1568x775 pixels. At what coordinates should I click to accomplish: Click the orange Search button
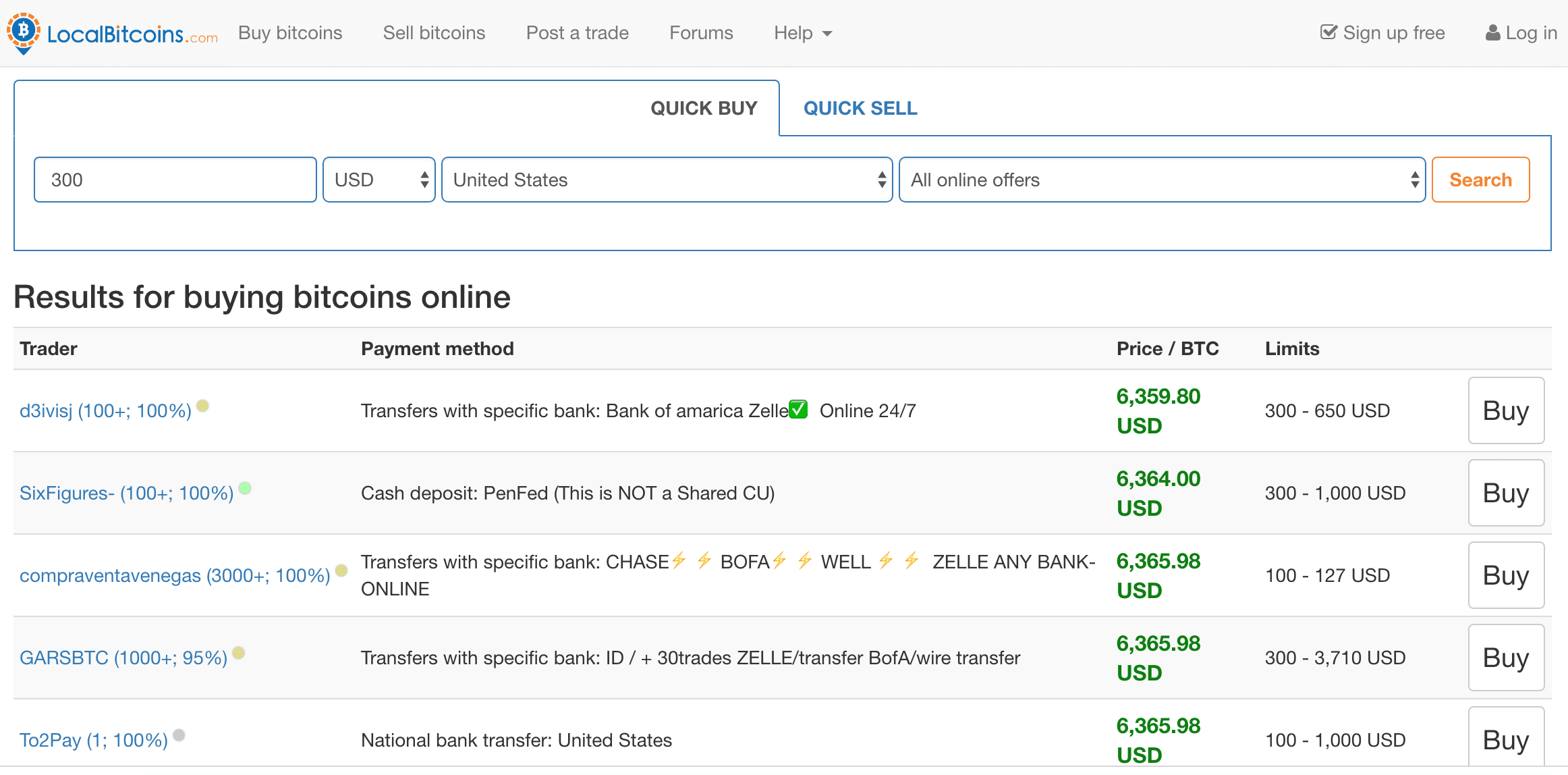pyautogui.click(x=1480, y=180)
